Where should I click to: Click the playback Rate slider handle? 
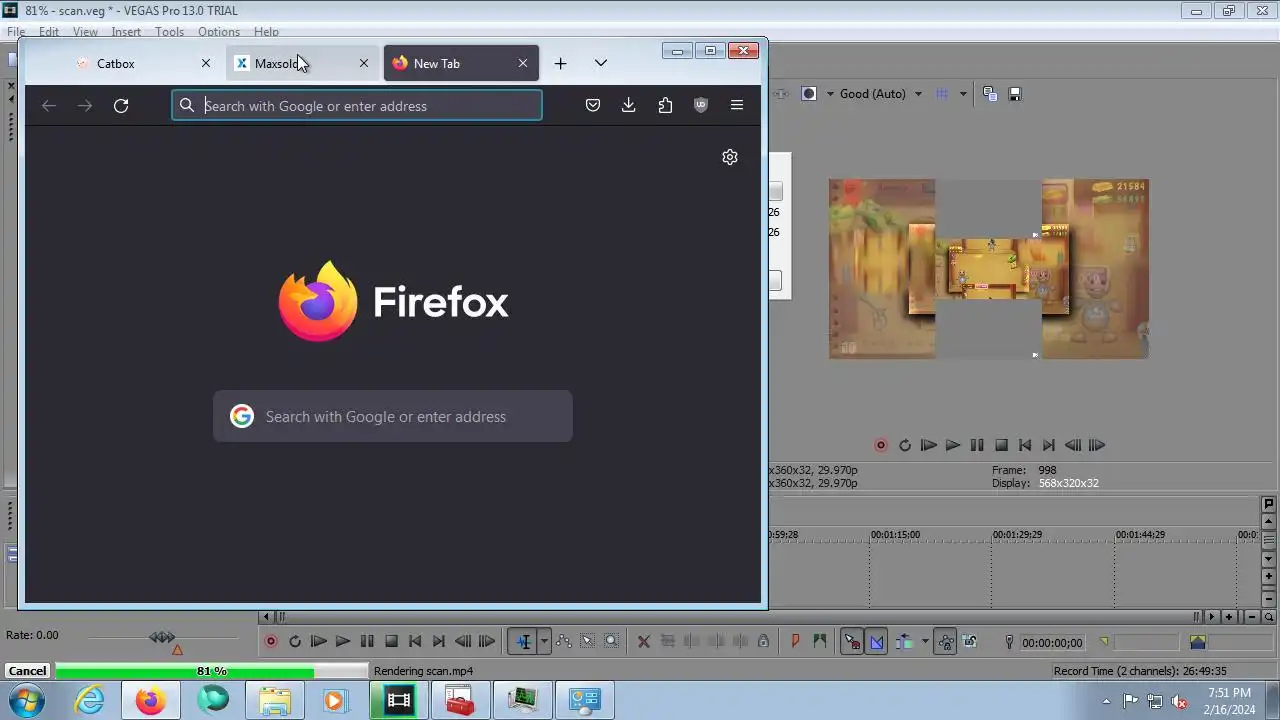click(162, 637)
